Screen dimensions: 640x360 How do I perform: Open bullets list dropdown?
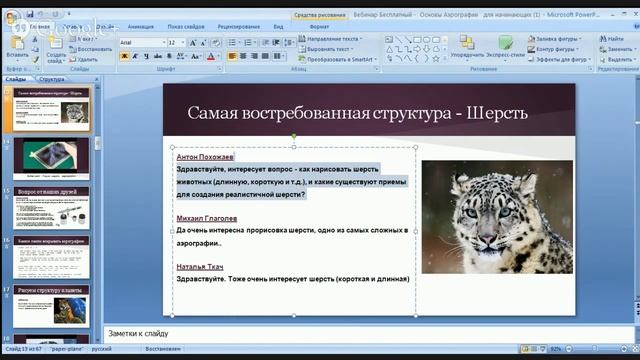click(239, 42)
